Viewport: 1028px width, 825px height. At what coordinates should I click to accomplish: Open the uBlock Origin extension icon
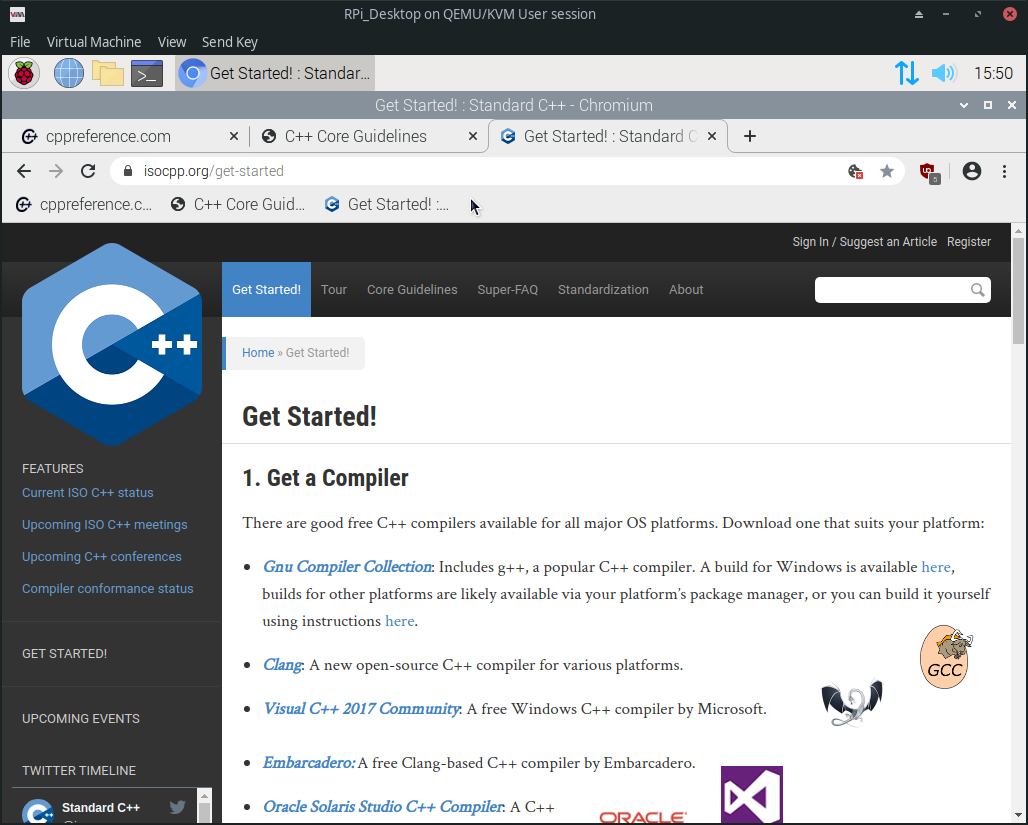click(929, 172)
